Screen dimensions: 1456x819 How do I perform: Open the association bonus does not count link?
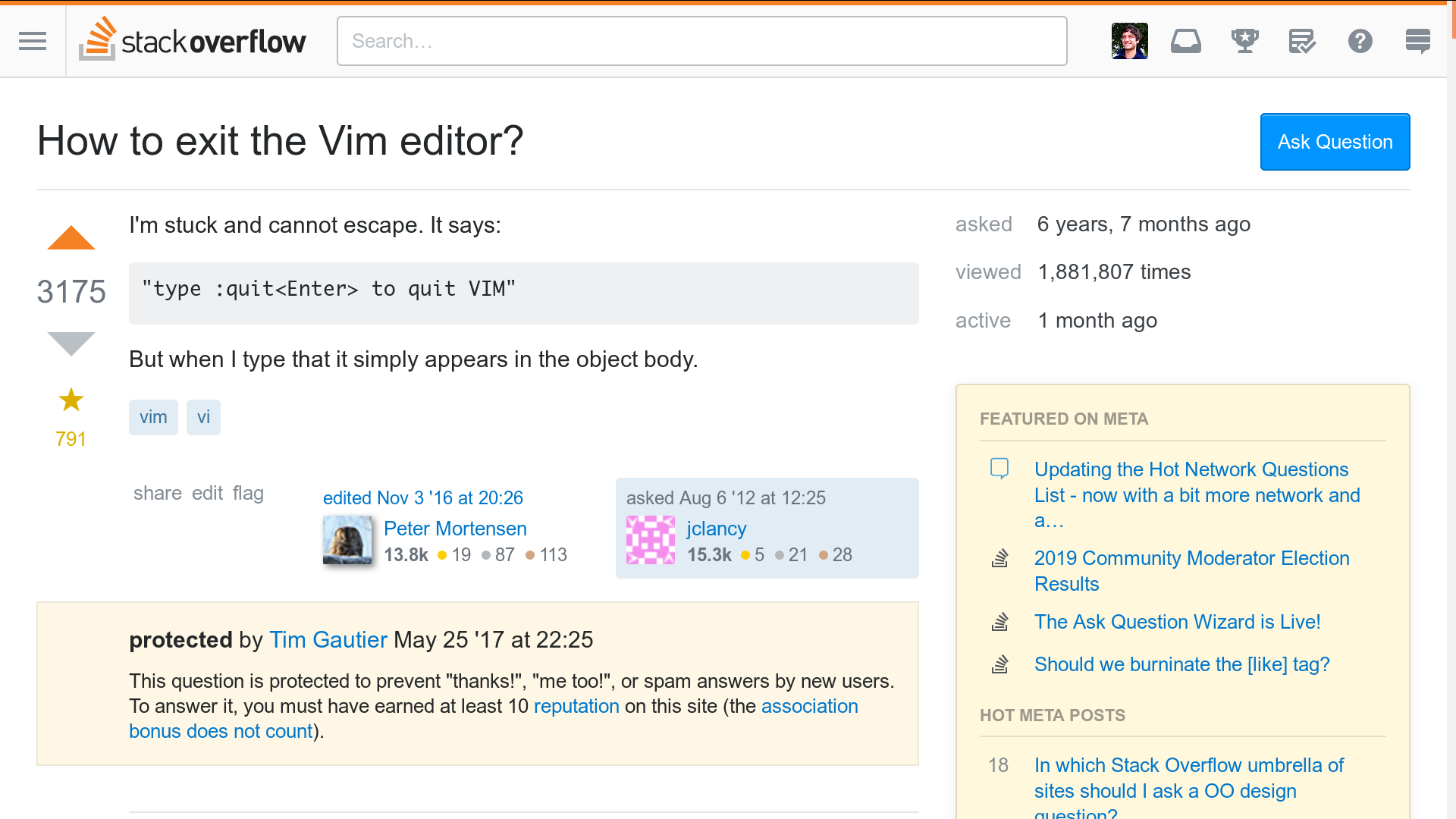pos(494,718)
